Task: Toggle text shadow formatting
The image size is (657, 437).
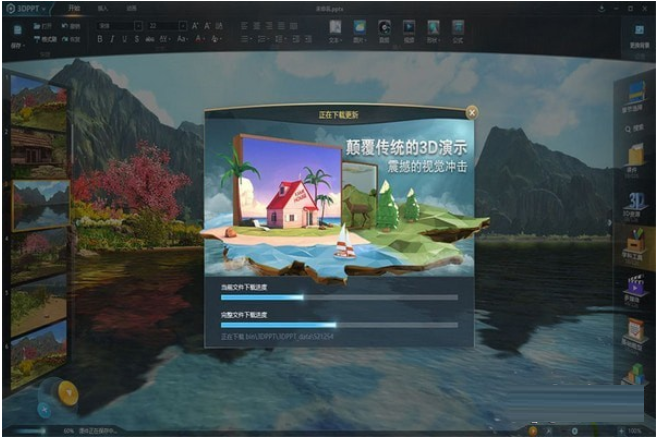Action: coord(137,39)
